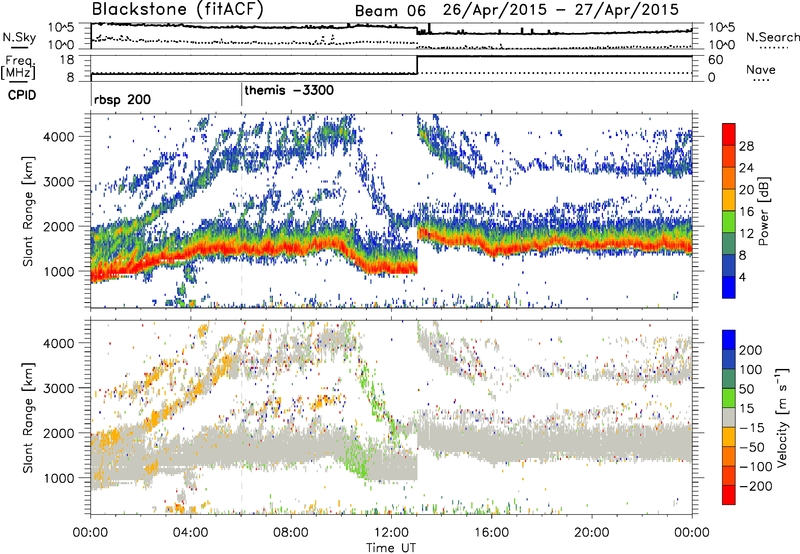The image size is (800, 554).
Task: Click the '28' tick on the power scale
Action: coord(746,146)
